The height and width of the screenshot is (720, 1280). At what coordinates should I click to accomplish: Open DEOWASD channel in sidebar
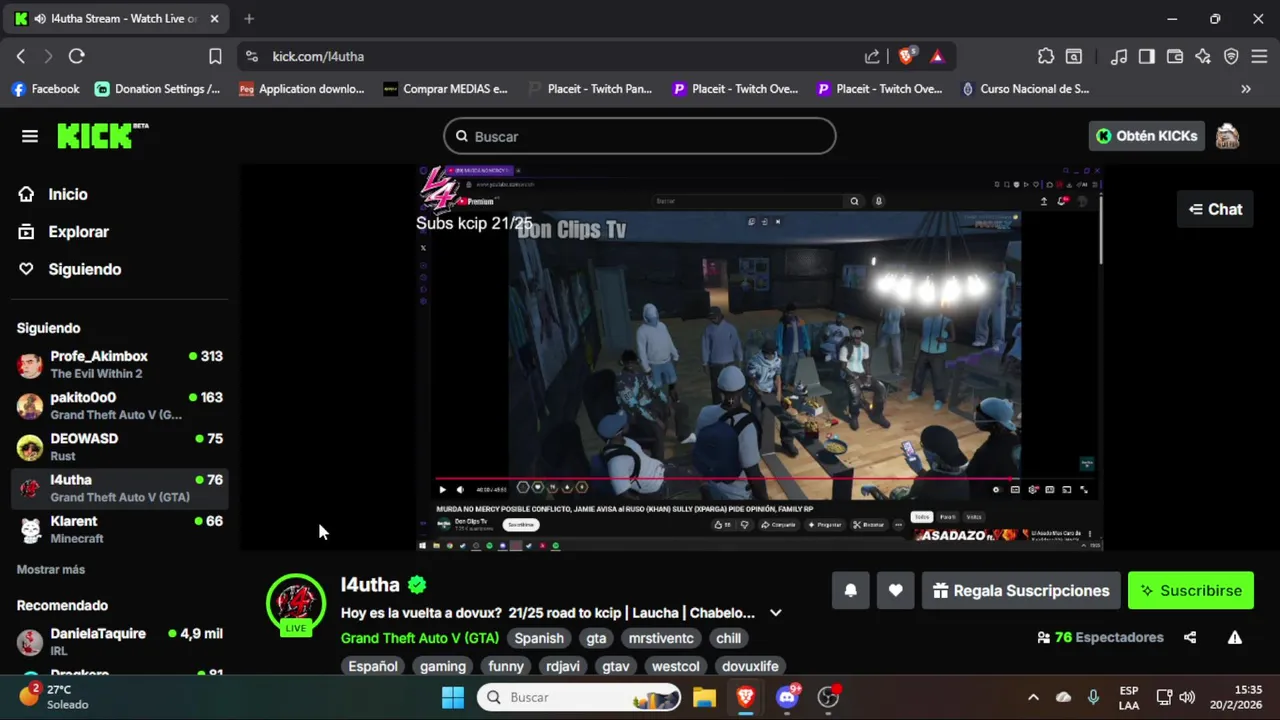[x=119, y=447]
